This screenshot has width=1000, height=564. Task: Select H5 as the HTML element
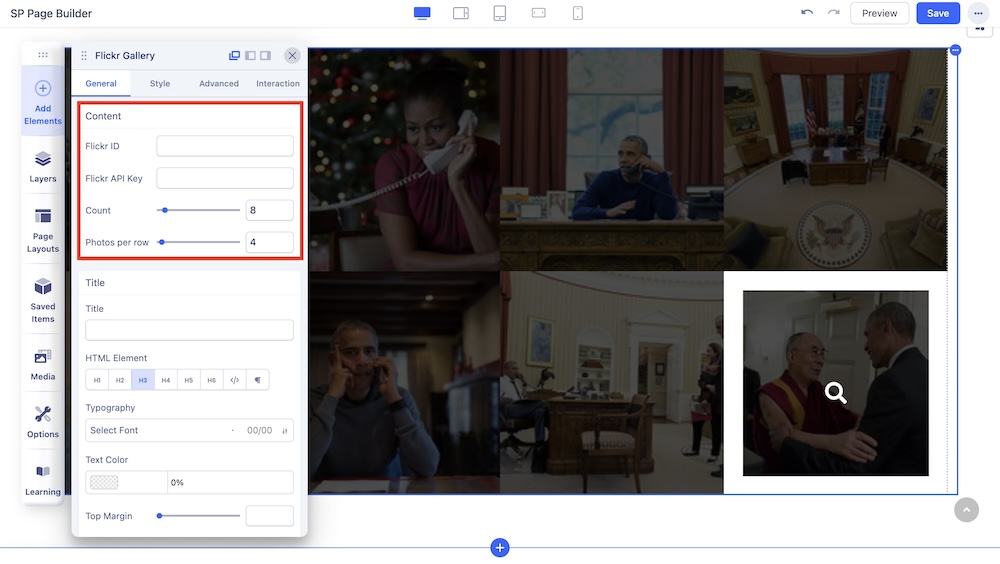[x=188, y=380]
